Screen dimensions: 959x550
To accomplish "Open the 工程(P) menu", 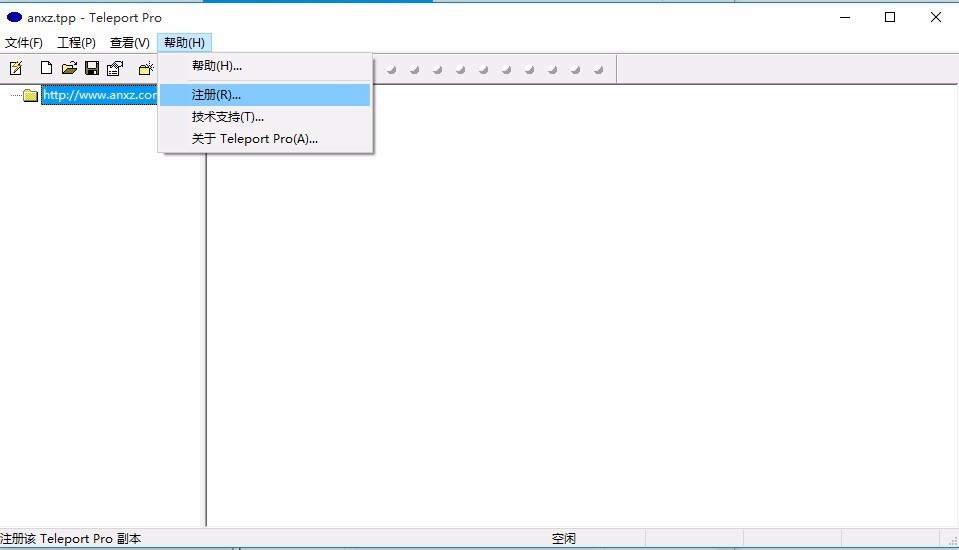I will coord(76,42).
